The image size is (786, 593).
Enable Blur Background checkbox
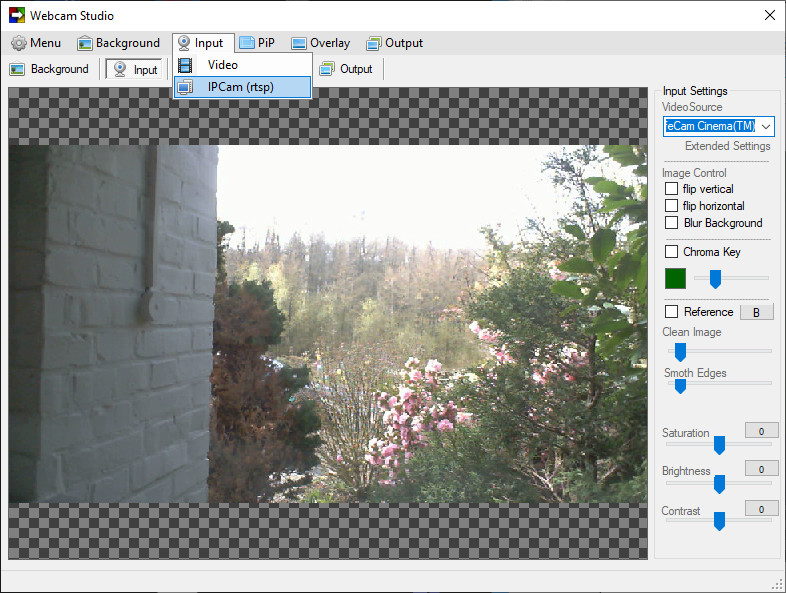(x=671, y=223)
